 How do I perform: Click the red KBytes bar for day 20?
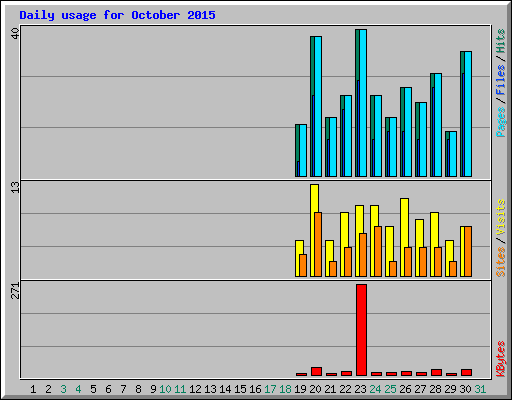[x=316, y=372]
